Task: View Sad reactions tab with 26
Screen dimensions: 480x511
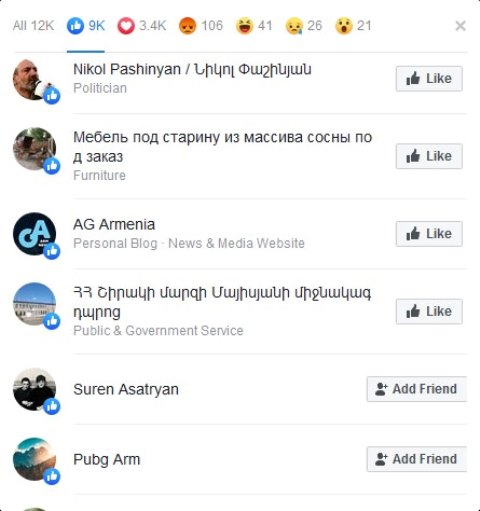Action: point(304,26)
